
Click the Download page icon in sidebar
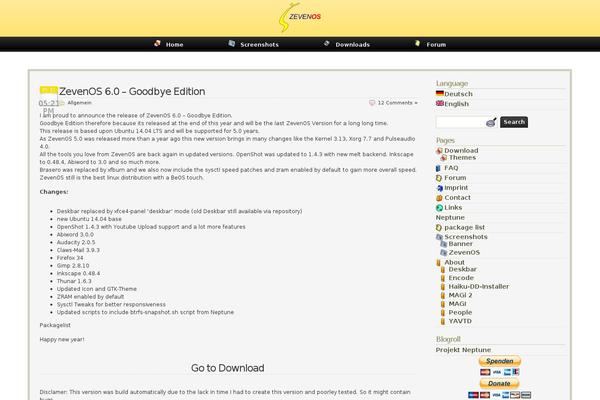439,151
